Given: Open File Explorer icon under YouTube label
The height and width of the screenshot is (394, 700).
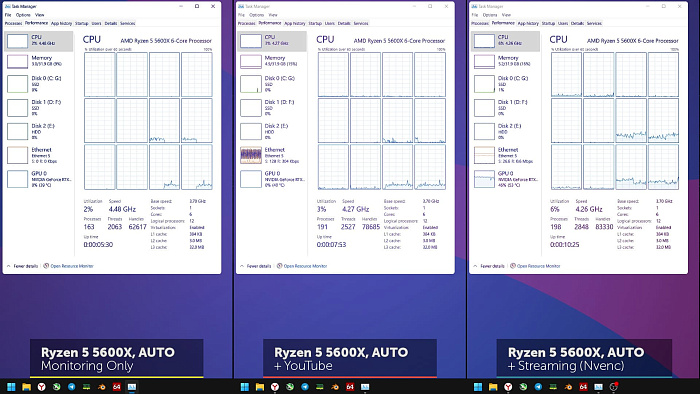Looking at the screenshot, I should (260, 387).
